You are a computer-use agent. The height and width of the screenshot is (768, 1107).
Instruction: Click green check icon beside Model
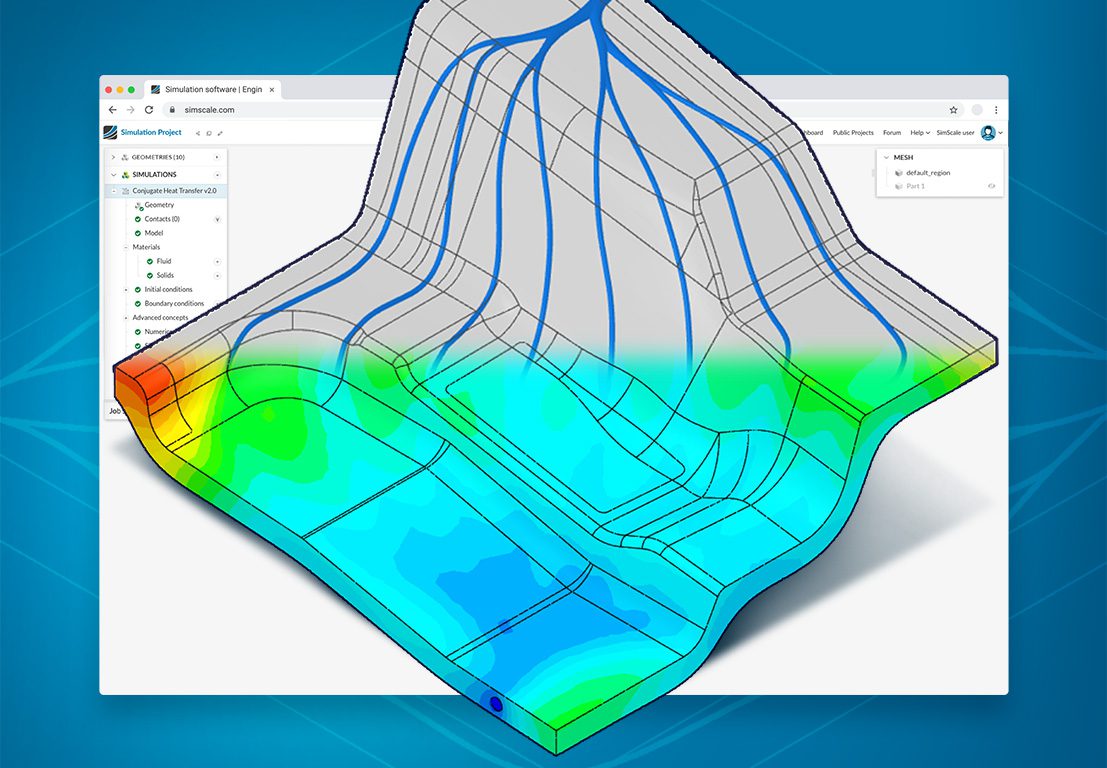138,233
